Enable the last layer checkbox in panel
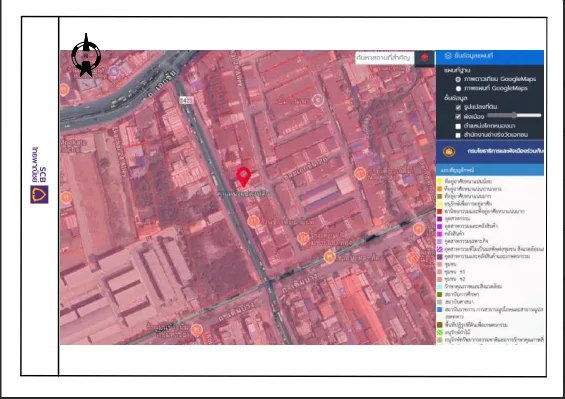 pyautogui.click(x=458, y=135)
